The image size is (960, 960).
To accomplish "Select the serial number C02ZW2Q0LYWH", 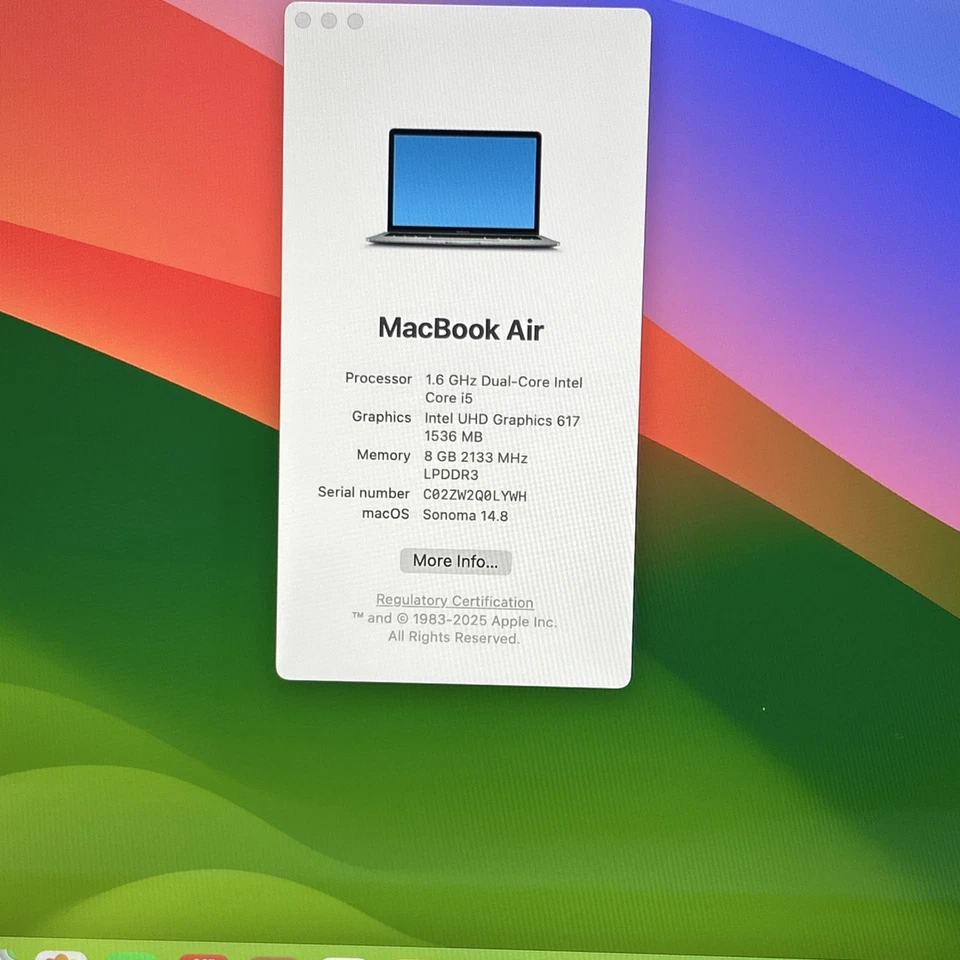I will tap(476, 495).
